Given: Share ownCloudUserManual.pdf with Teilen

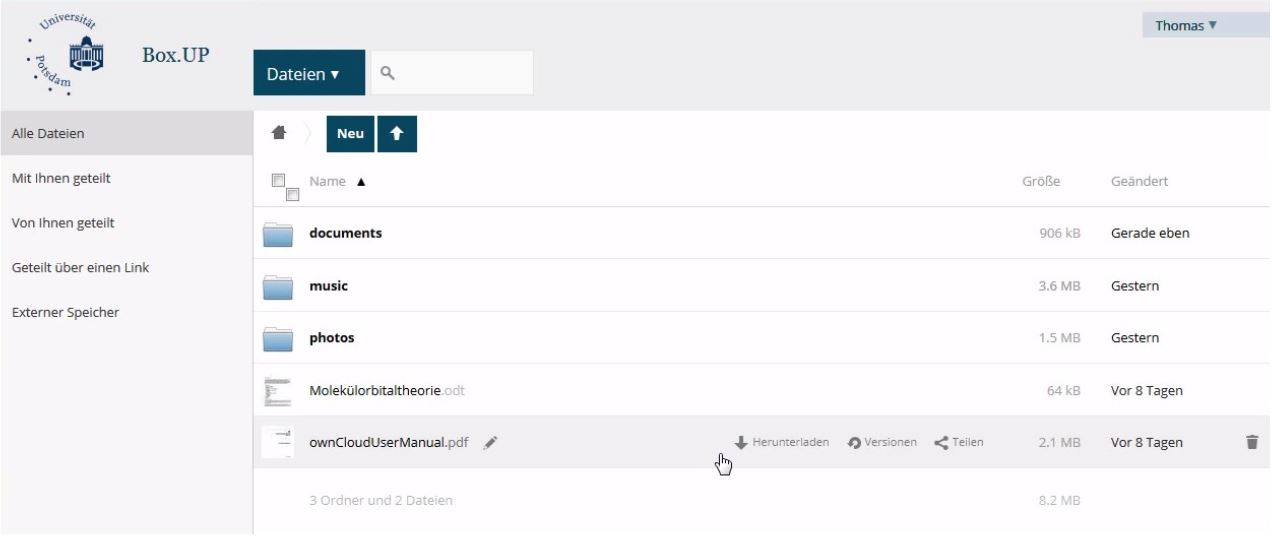Looking at the screenshot, I should (958, 442).
